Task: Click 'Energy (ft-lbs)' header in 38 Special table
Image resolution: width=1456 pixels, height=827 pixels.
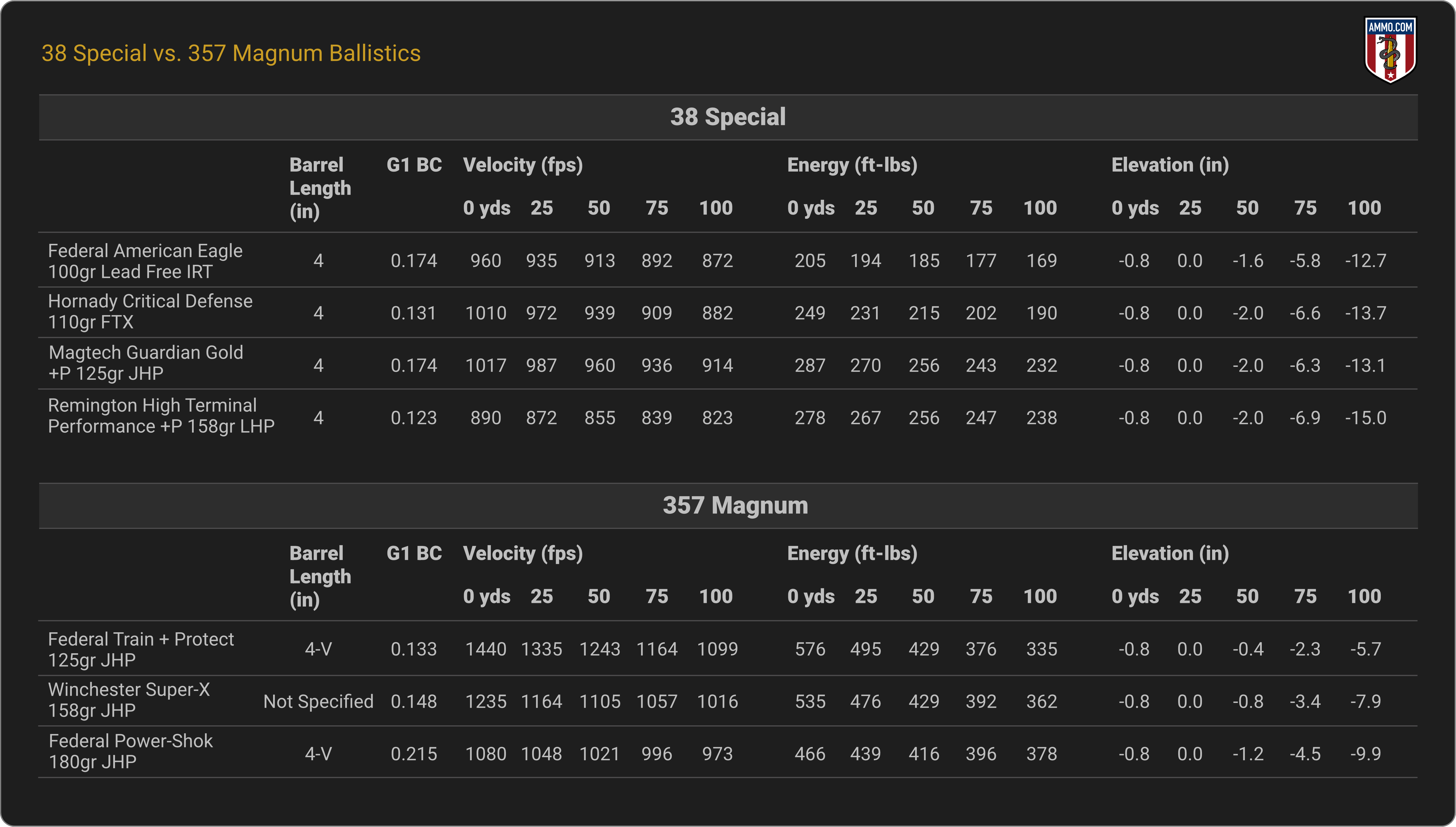Action: point(852,165)
